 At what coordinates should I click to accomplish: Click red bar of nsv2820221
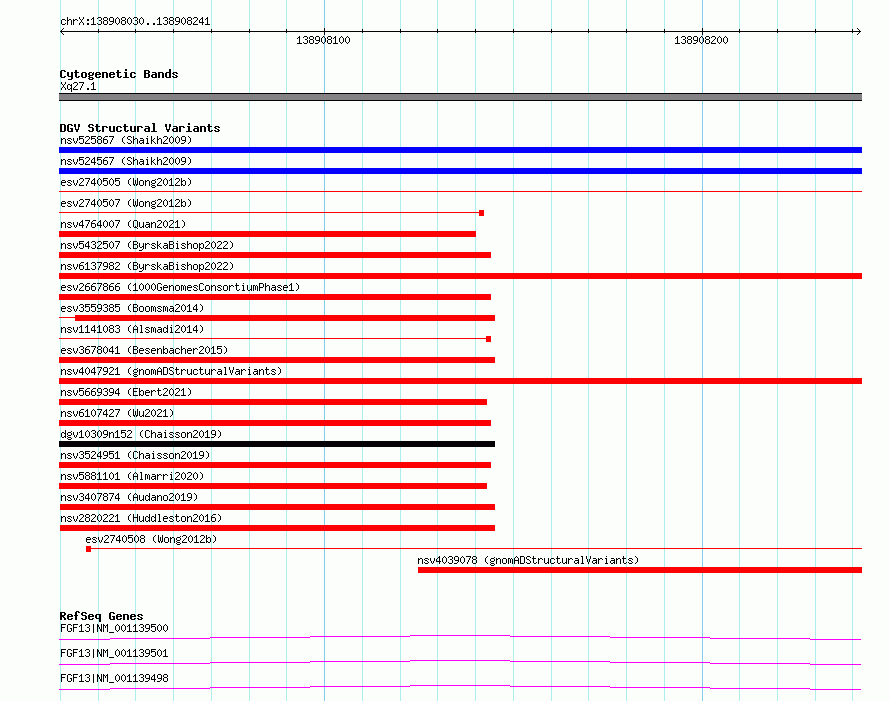[277, 528]
